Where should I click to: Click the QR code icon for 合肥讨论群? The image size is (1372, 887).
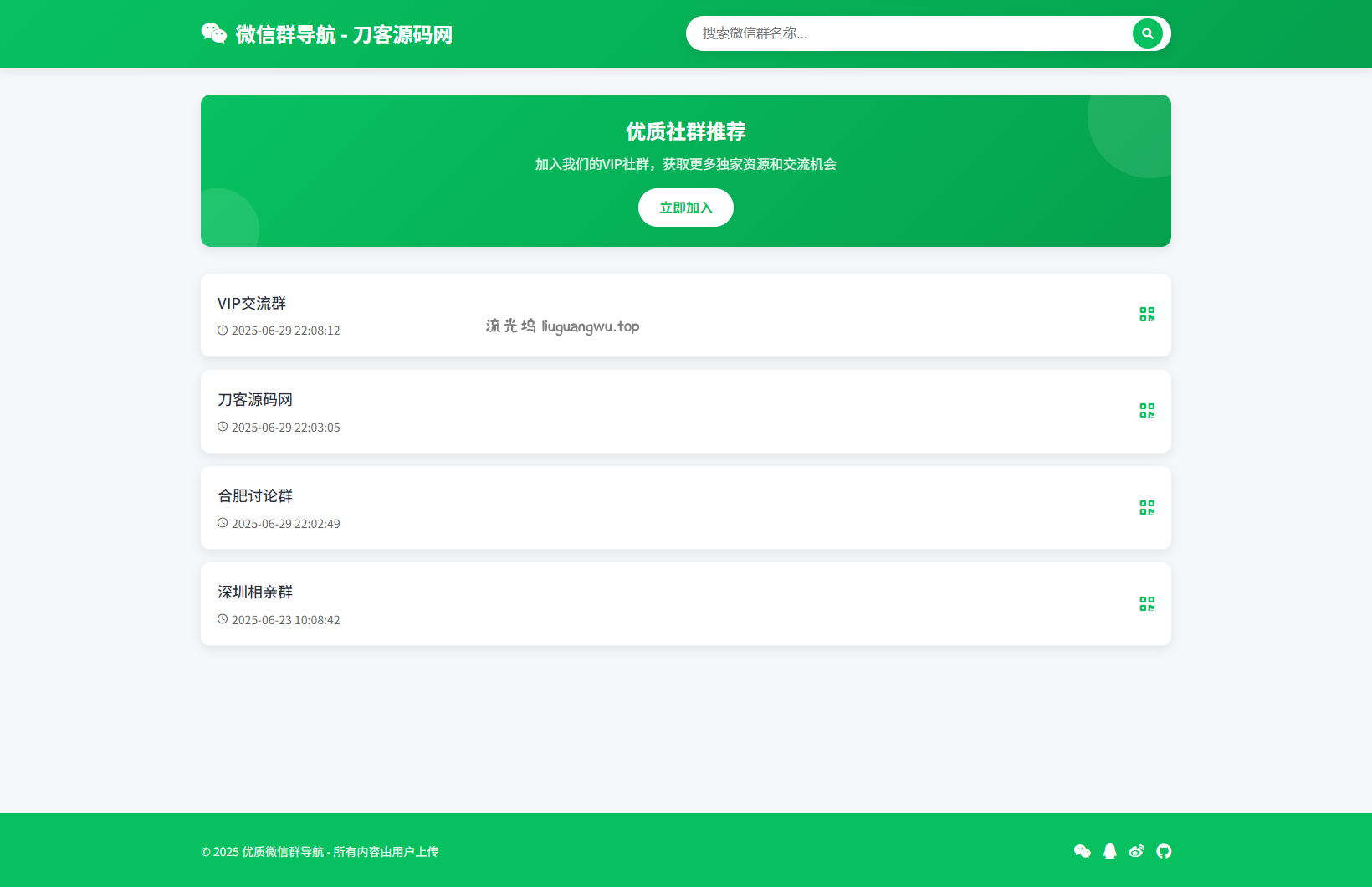1147,507
